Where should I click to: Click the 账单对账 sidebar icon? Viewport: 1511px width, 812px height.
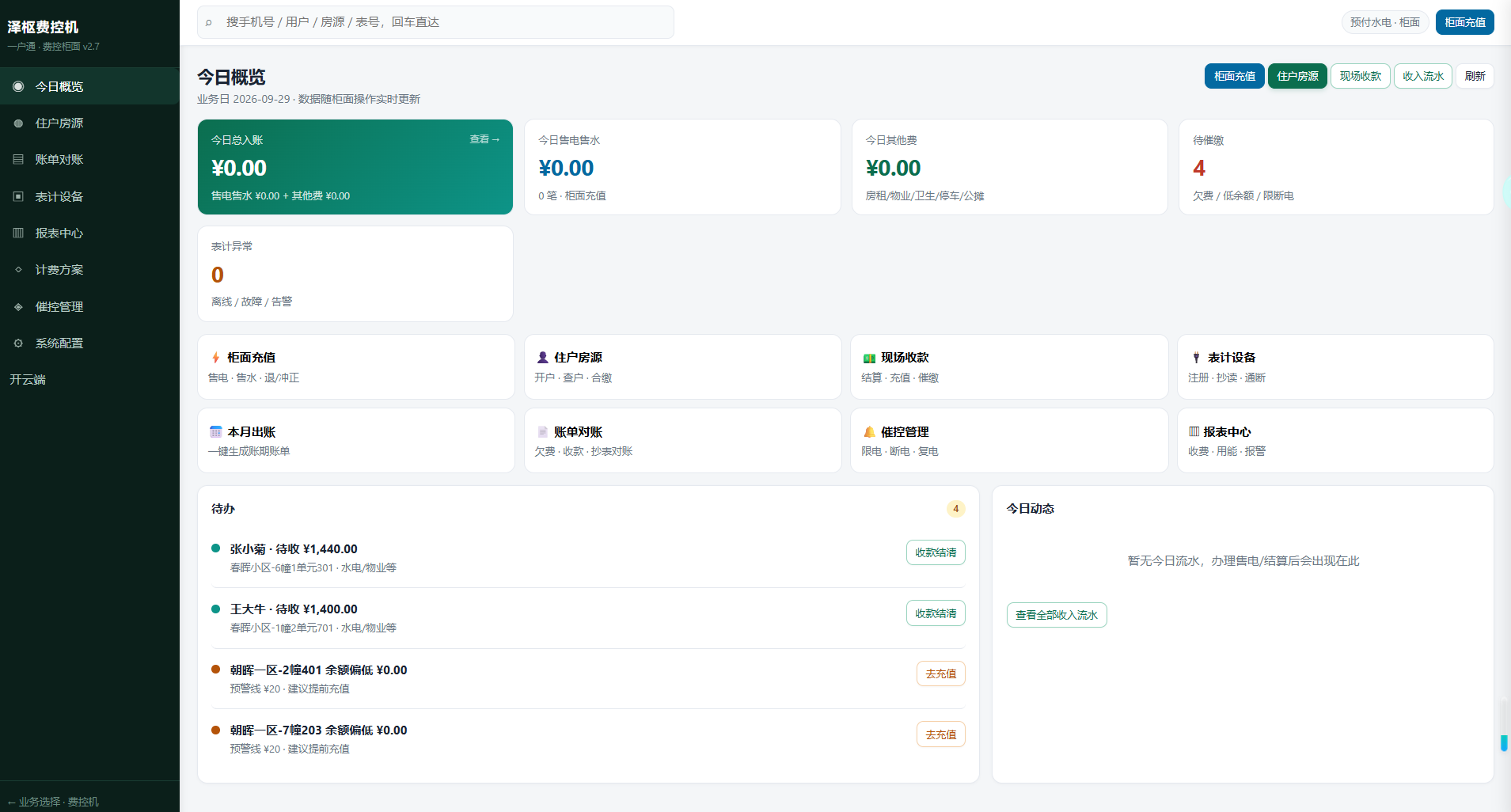(18, 159)
